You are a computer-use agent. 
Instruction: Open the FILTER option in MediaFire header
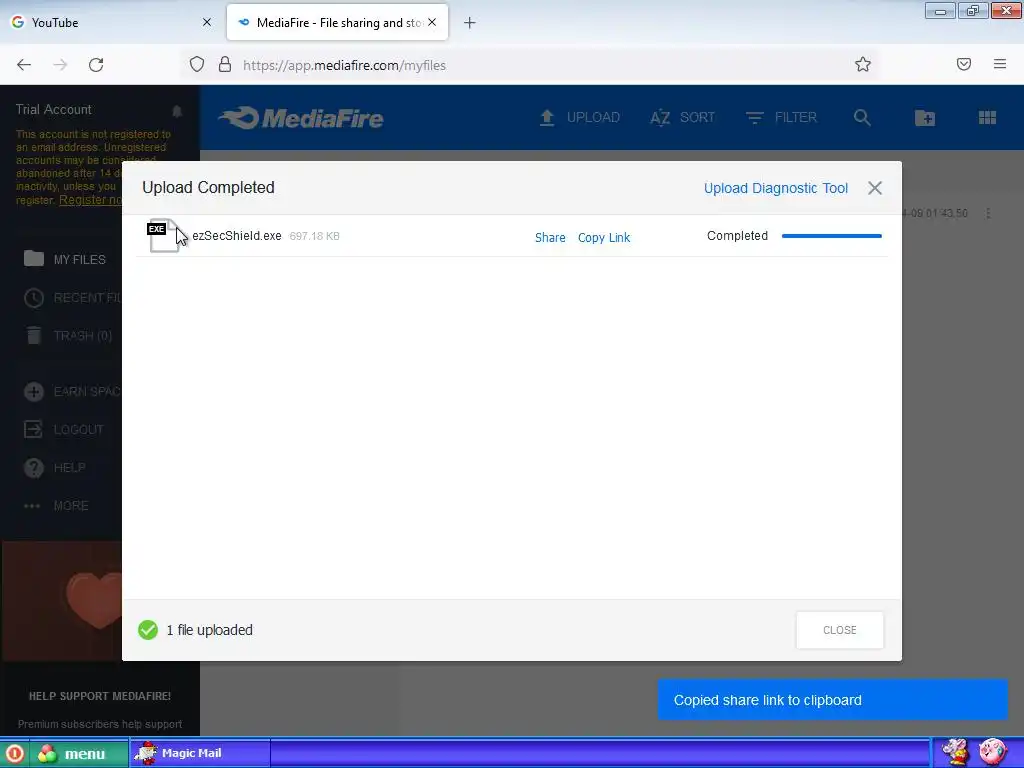point(782,118)
